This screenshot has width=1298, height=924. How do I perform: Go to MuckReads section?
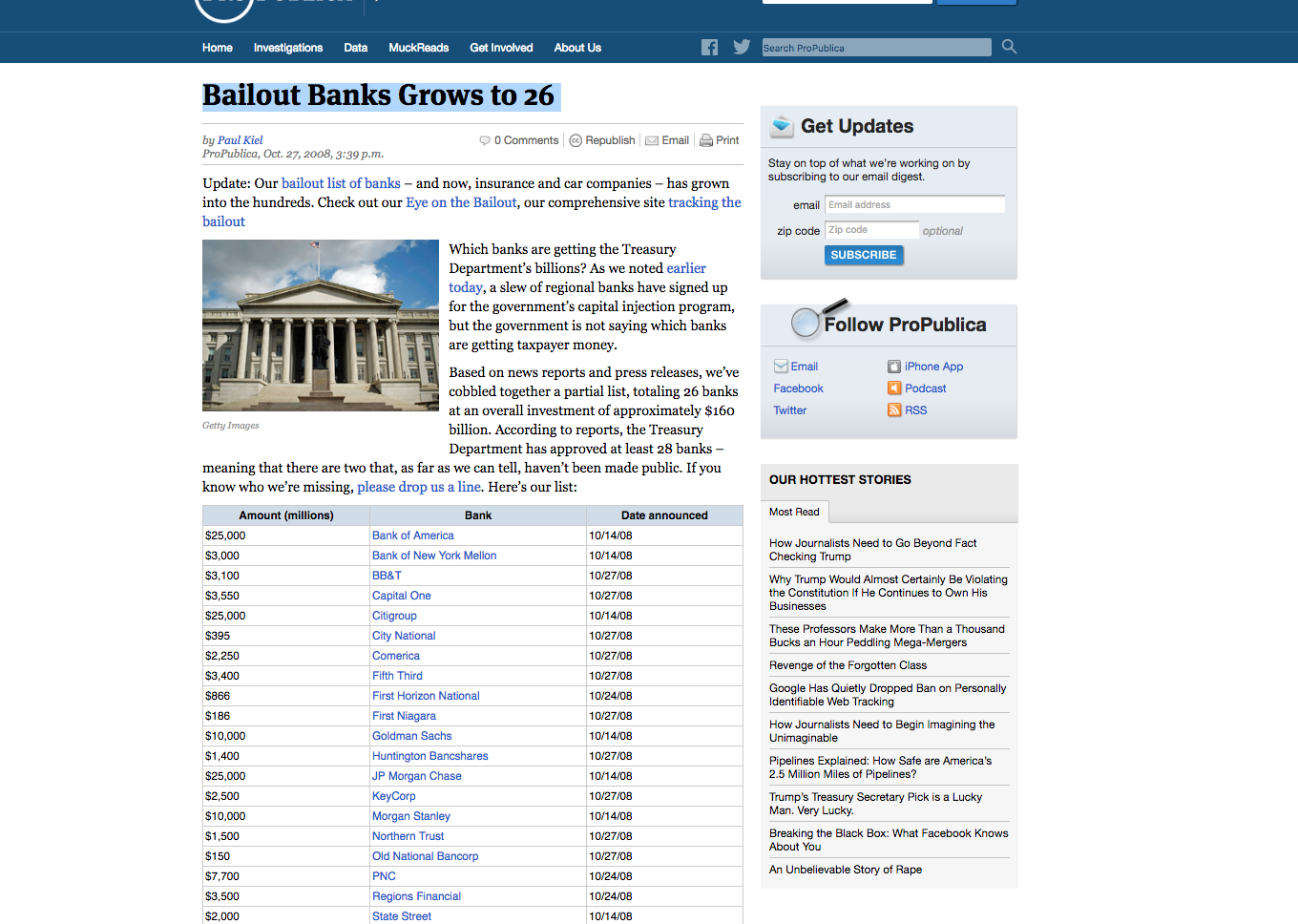419,48
